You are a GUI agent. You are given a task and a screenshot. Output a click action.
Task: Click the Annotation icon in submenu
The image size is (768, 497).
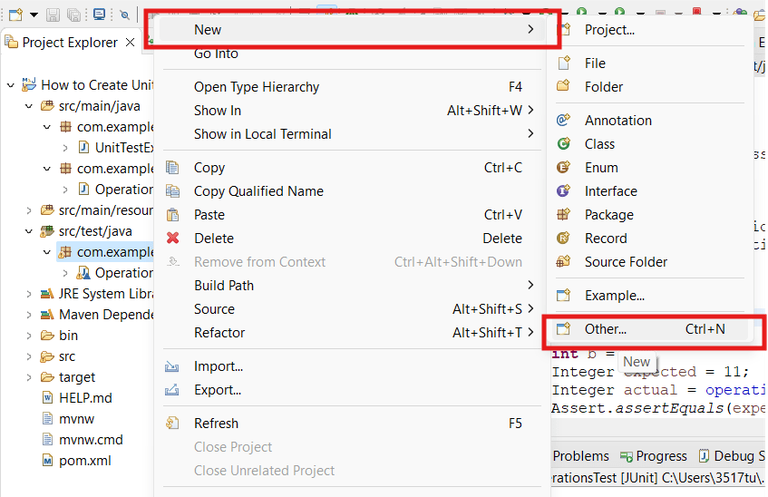point(563,120)
